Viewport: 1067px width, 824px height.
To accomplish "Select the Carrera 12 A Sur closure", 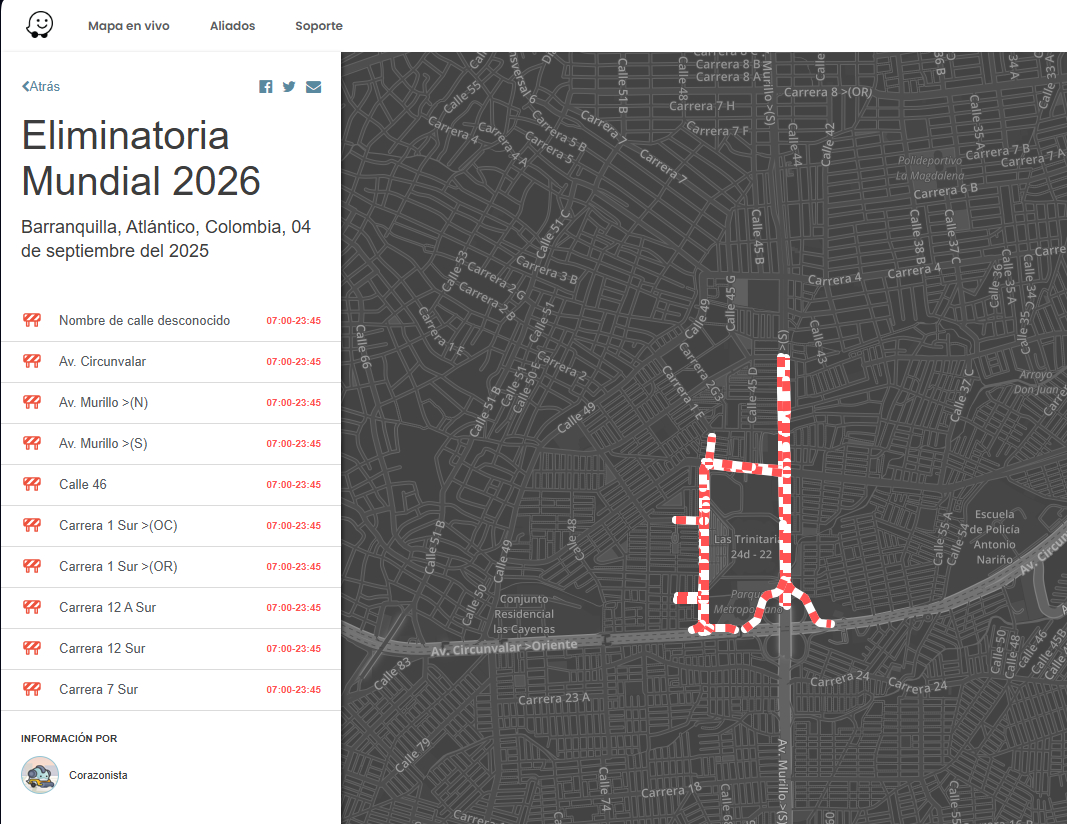I will click(x=107, y=608).
